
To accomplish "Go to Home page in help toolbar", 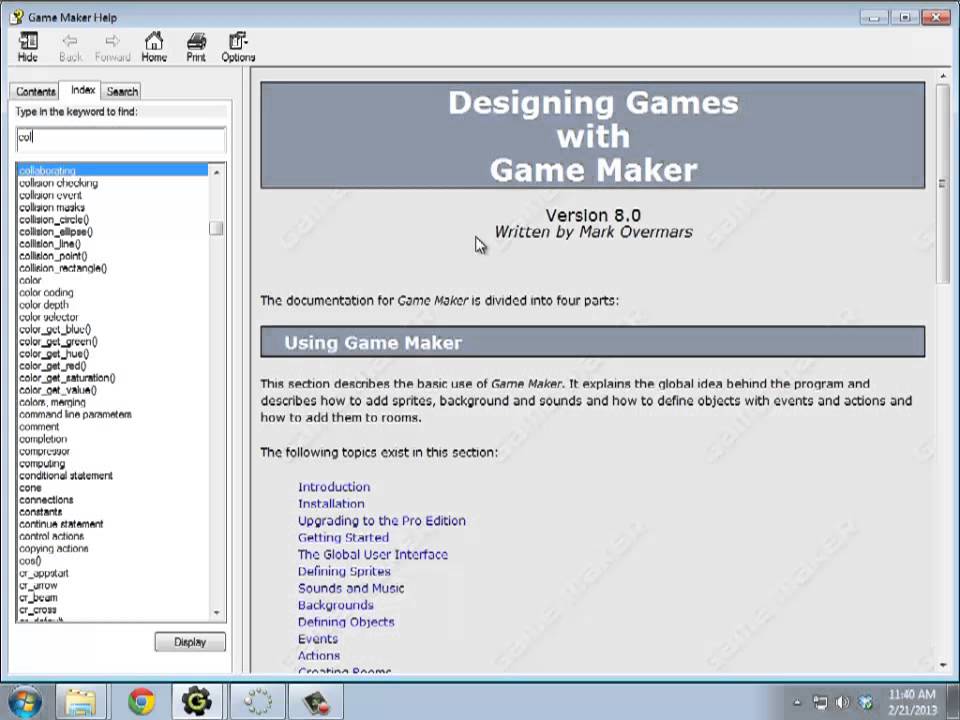I will pyautogui.click(x=154, y=47).
